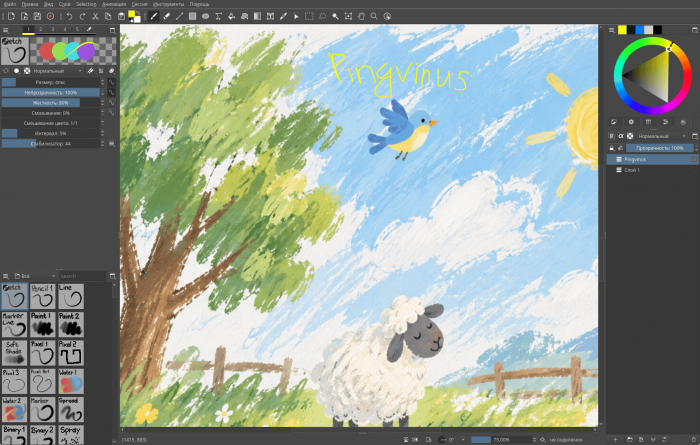This screenshot has width=700, height=445.
Task: Click the open file toolbar icon
Action: tap(24, 17)
